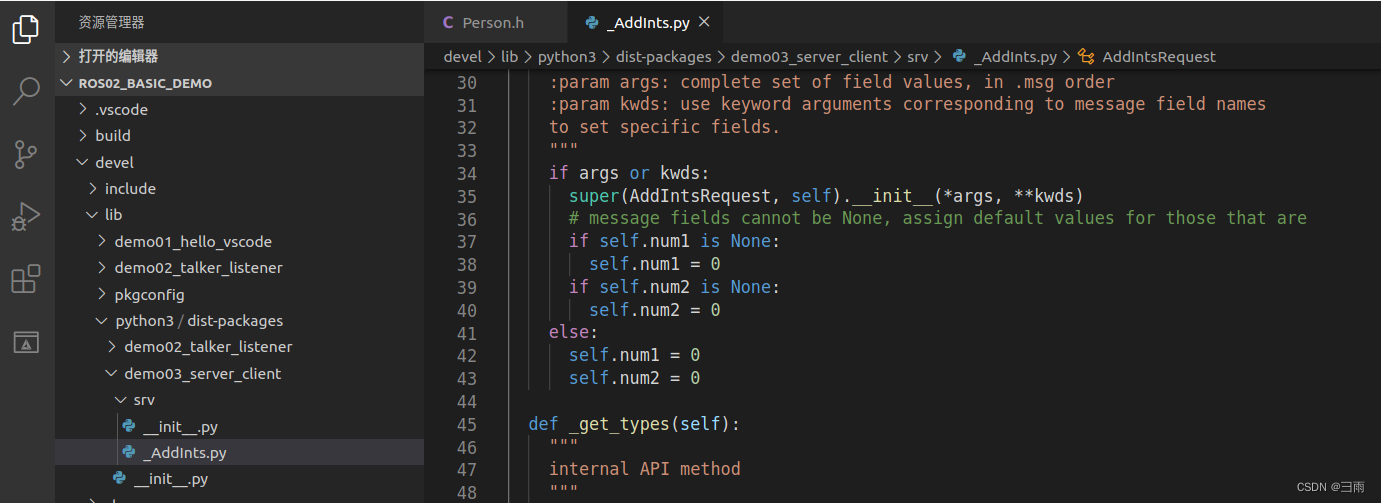Open the Source Control view

(26, 154)
